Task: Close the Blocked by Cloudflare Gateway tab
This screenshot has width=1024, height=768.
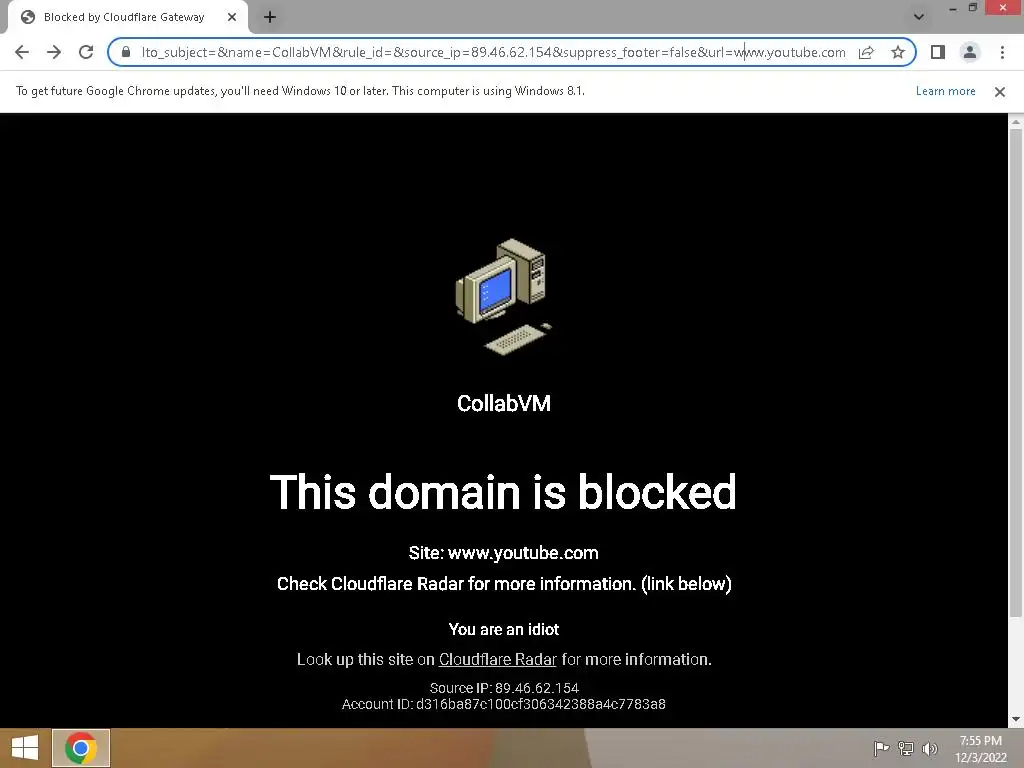Action: [232, 18]
